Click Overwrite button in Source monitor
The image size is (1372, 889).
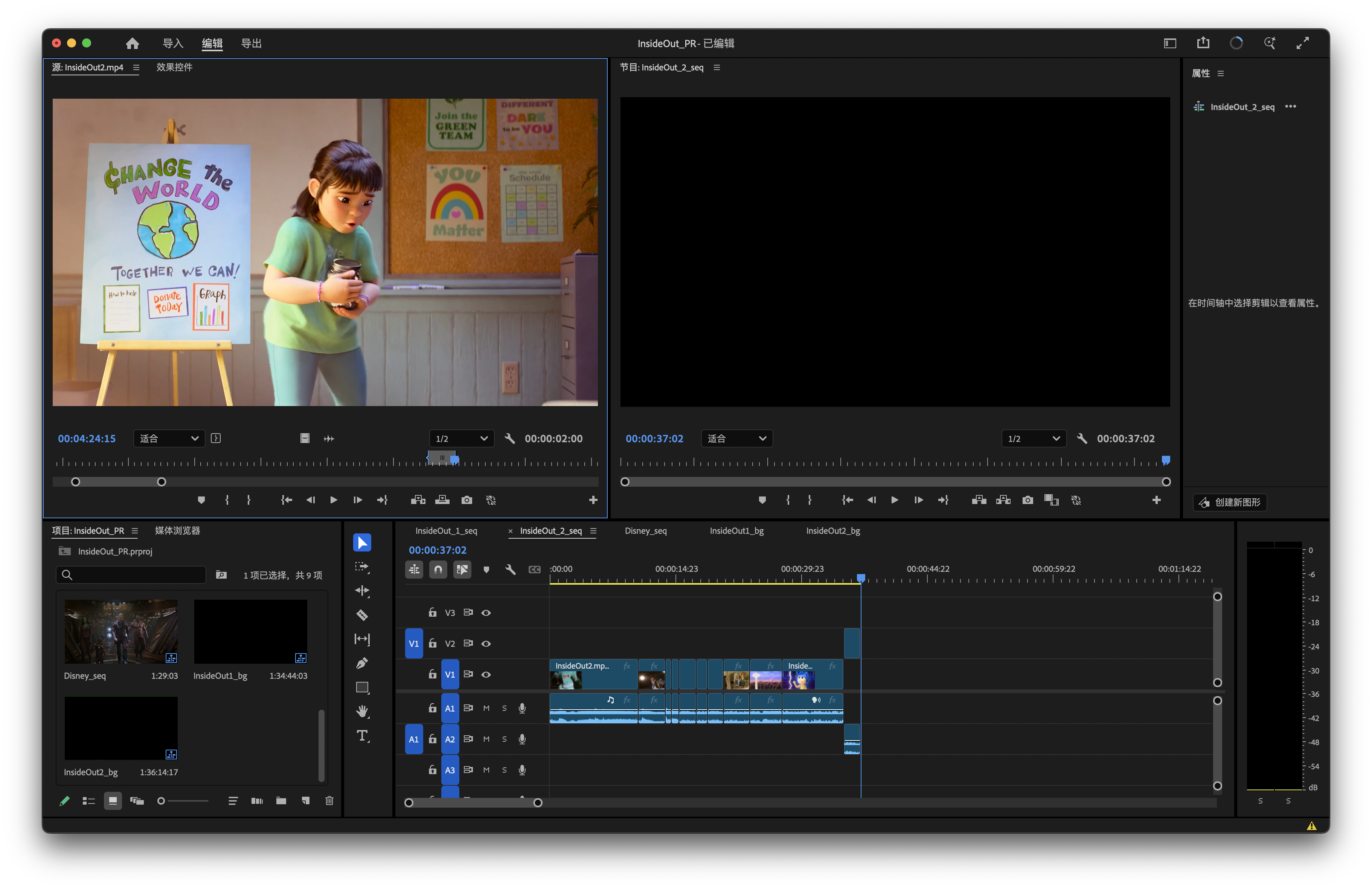442,500
